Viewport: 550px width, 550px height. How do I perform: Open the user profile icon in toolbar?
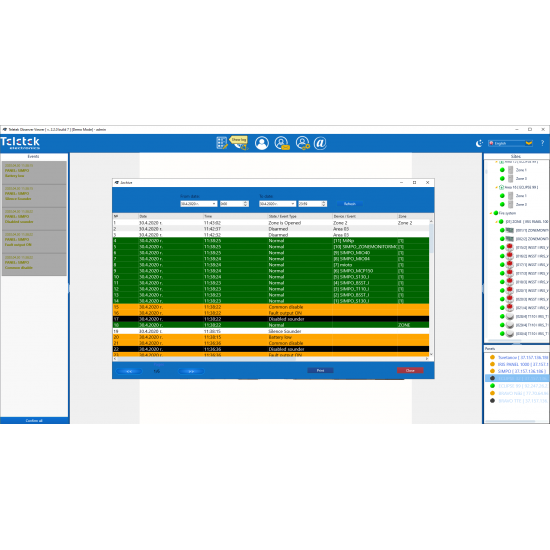point(262,143)
